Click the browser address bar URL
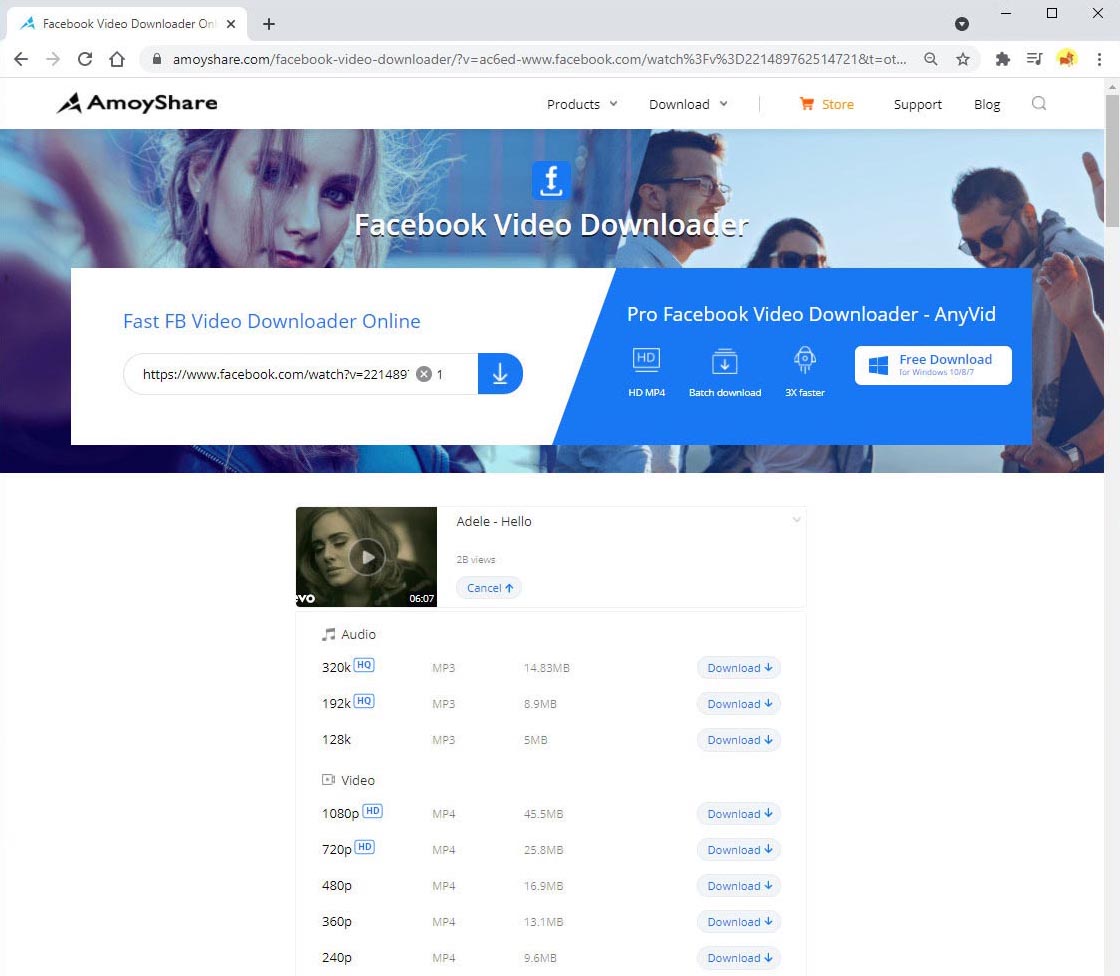Screen dimensions: 1120x976 pos(539,59)
